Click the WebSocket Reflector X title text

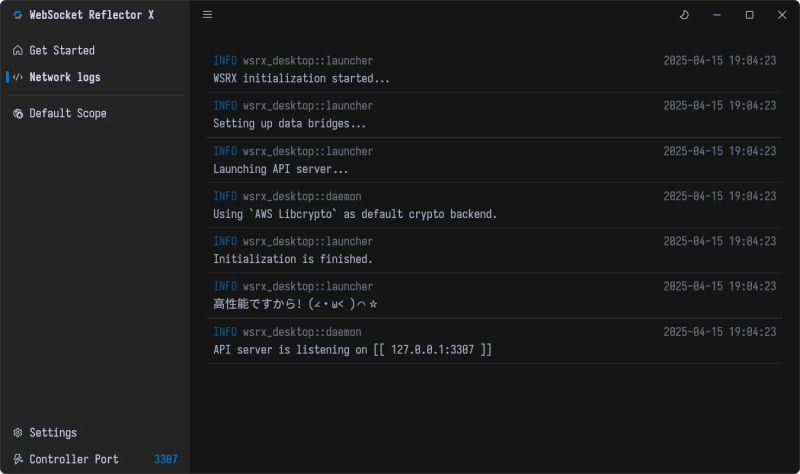point(91,15)
